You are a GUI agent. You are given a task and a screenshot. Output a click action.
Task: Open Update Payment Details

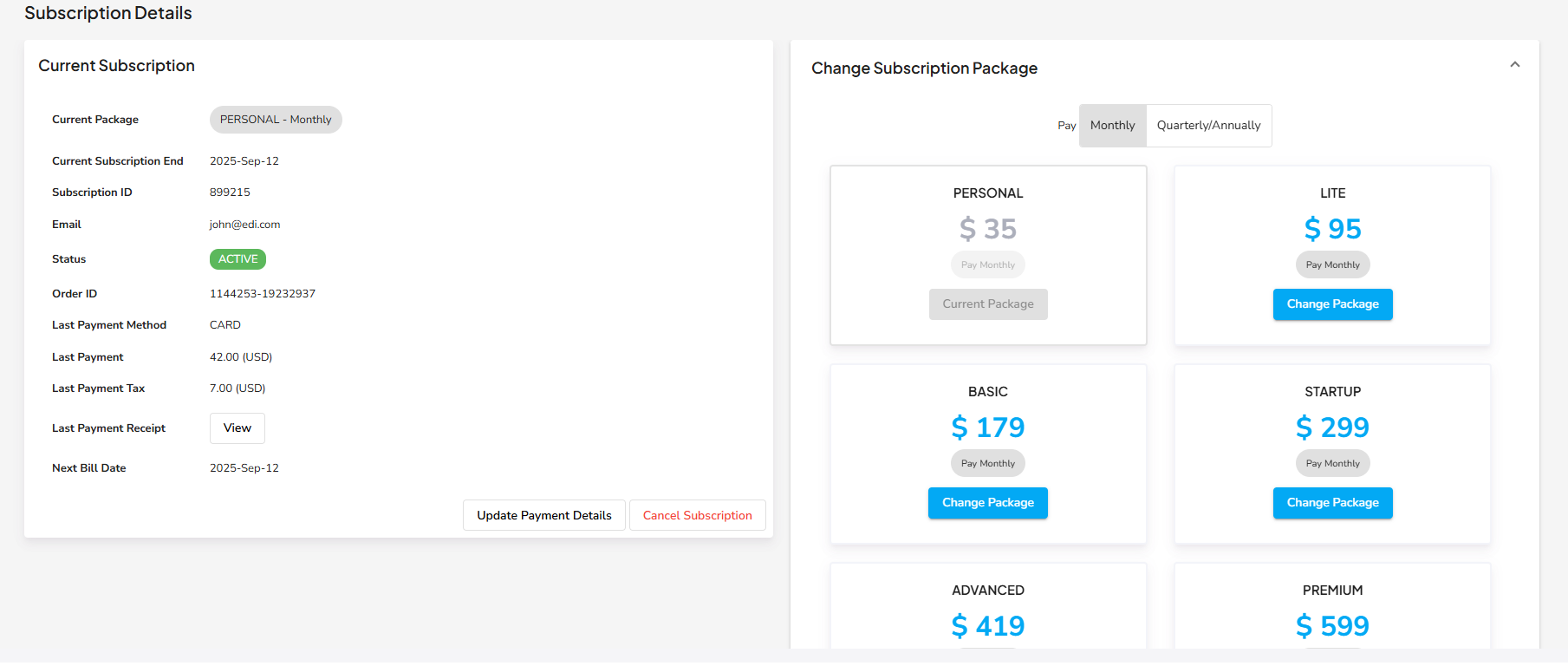click(543, 515)
